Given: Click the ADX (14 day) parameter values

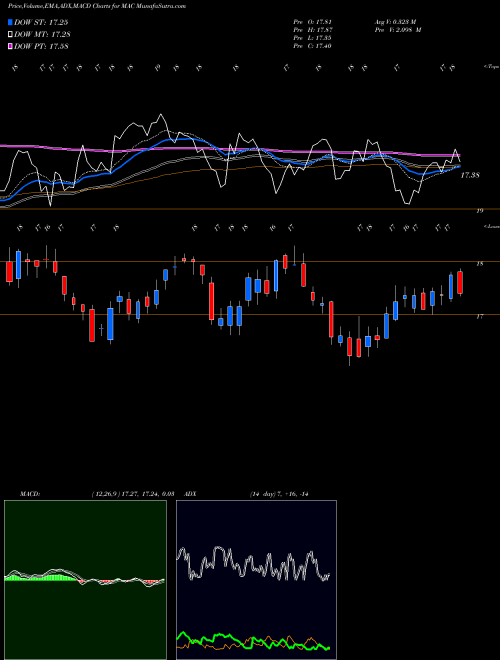Looking at the screenshot, I should (279, 494).
